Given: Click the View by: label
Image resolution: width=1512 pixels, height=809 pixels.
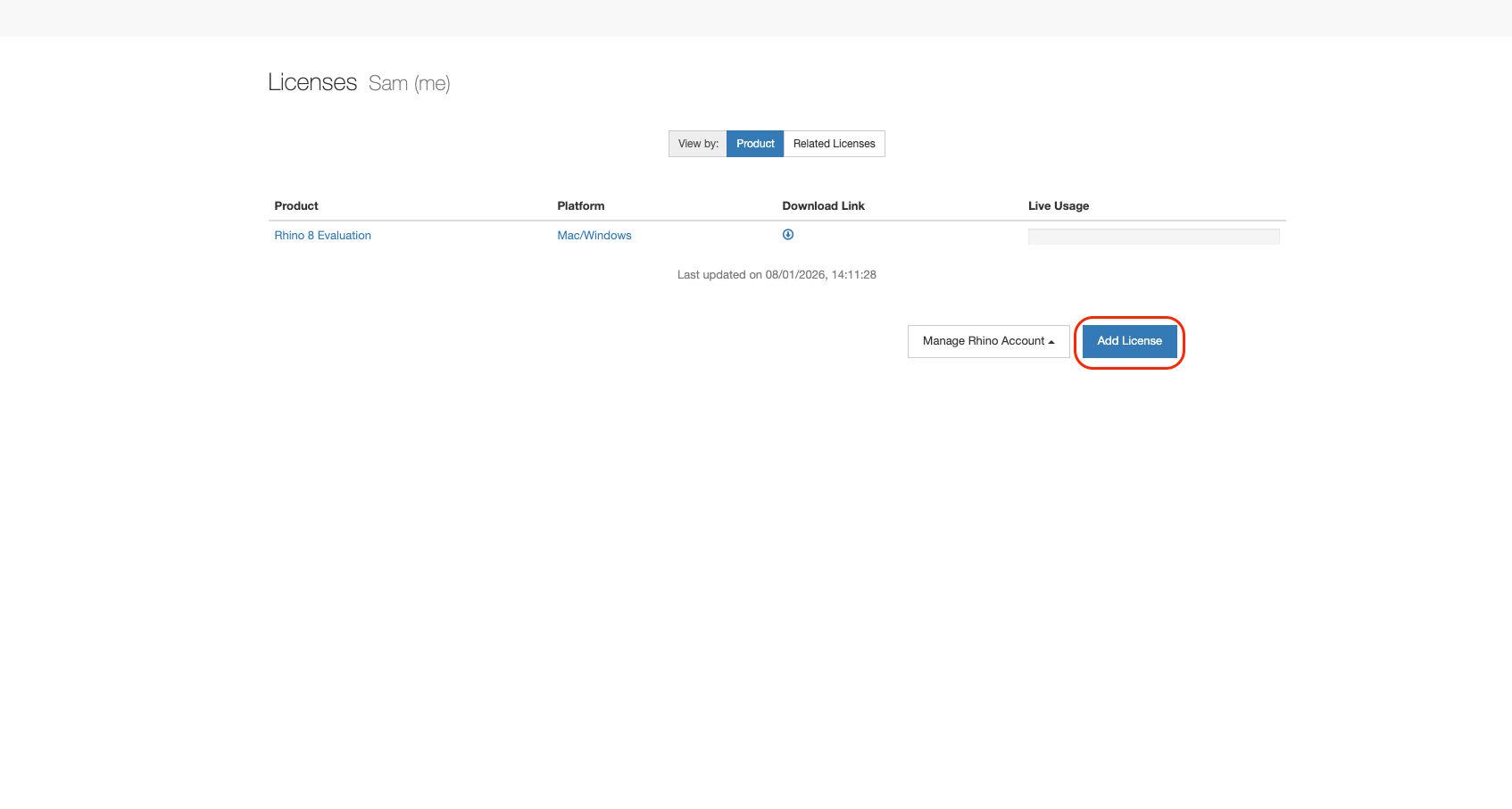Looking at the screenshot, I should (698, 144).
